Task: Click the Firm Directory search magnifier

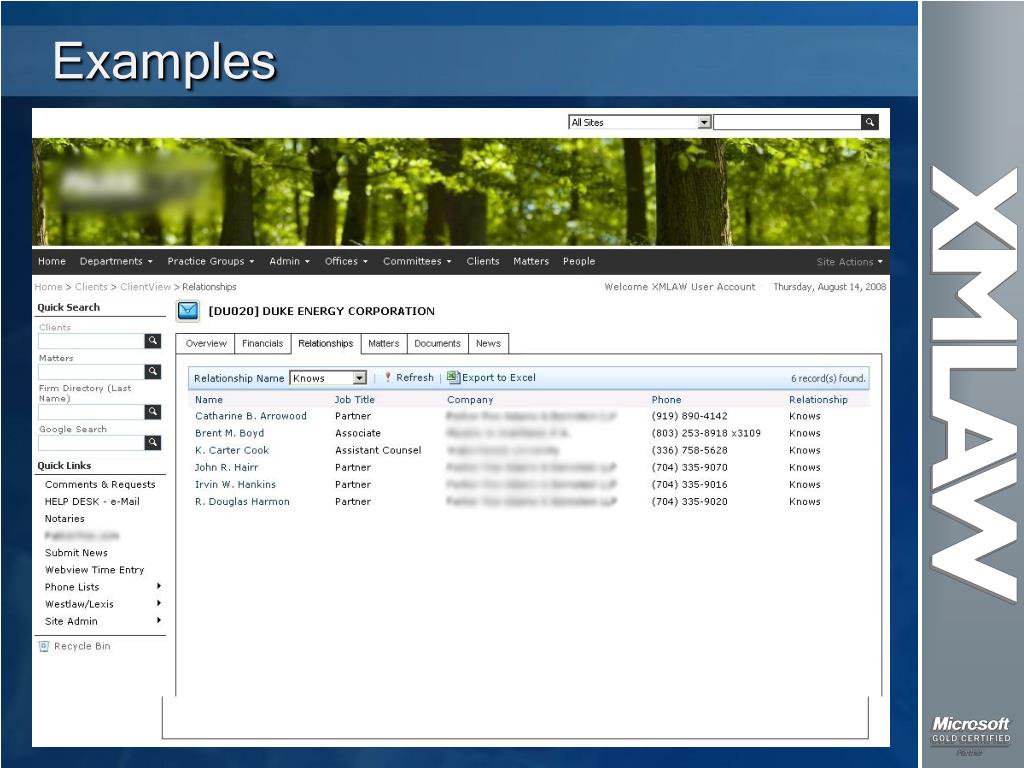Action: pyautogui.click(x=153, y=412)
